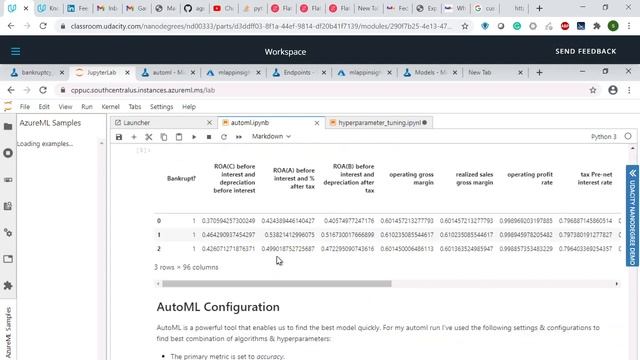Reload the inner browser page
Screen dimensions: 640x360
(x=43, y=90)
